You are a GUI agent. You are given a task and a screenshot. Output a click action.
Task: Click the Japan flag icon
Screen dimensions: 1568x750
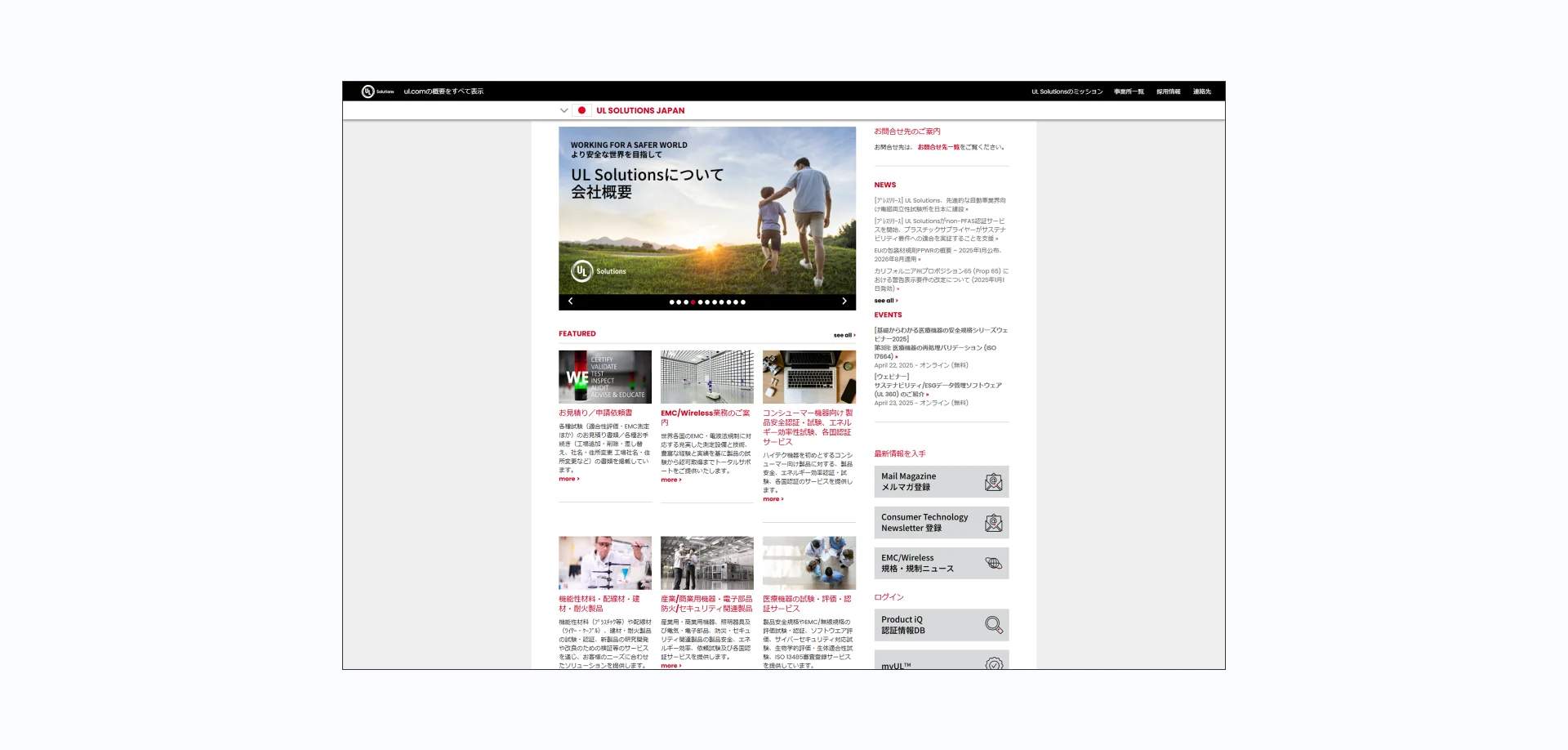581,110
